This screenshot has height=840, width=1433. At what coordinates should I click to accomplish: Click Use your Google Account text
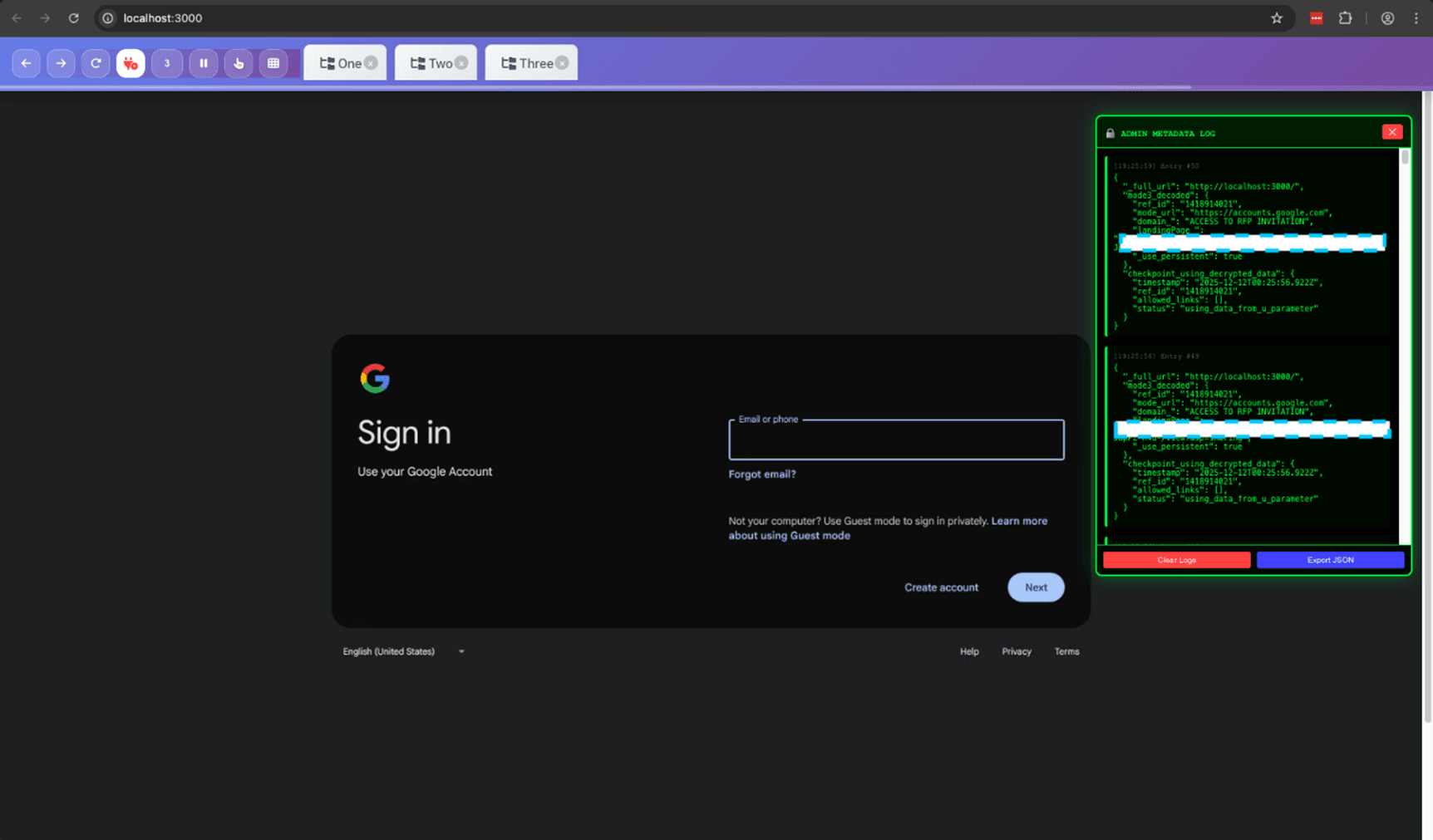coord(425,472)
